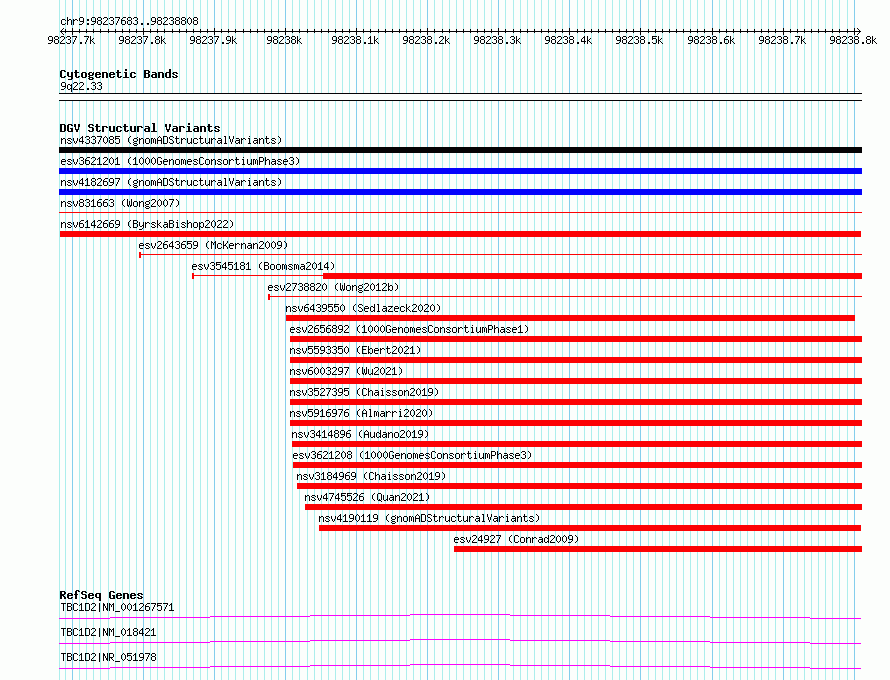890x680 pixels.
Task: Click the 98238k ruler position
Action: click(x=284, y=40)
